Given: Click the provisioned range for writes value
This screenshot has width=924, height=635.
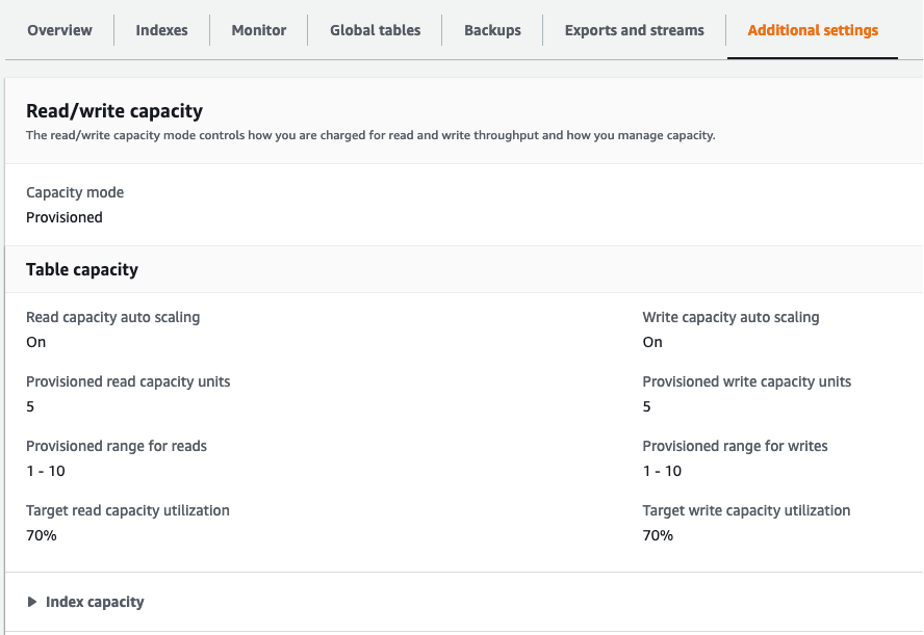Looking at the screenshot, I should coord(661,470).
